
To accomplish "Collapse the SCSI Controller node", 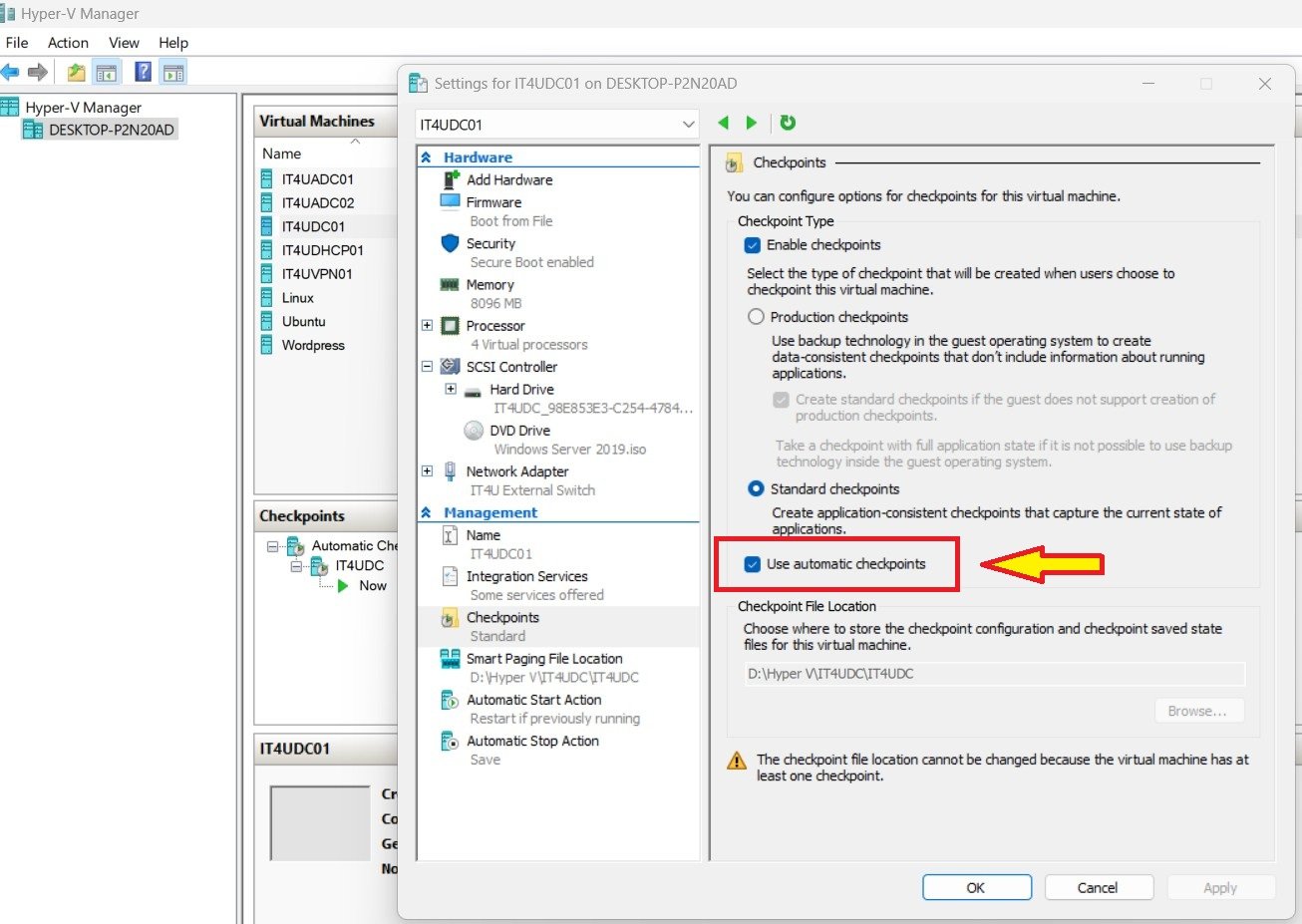I will tap(427, 367).
